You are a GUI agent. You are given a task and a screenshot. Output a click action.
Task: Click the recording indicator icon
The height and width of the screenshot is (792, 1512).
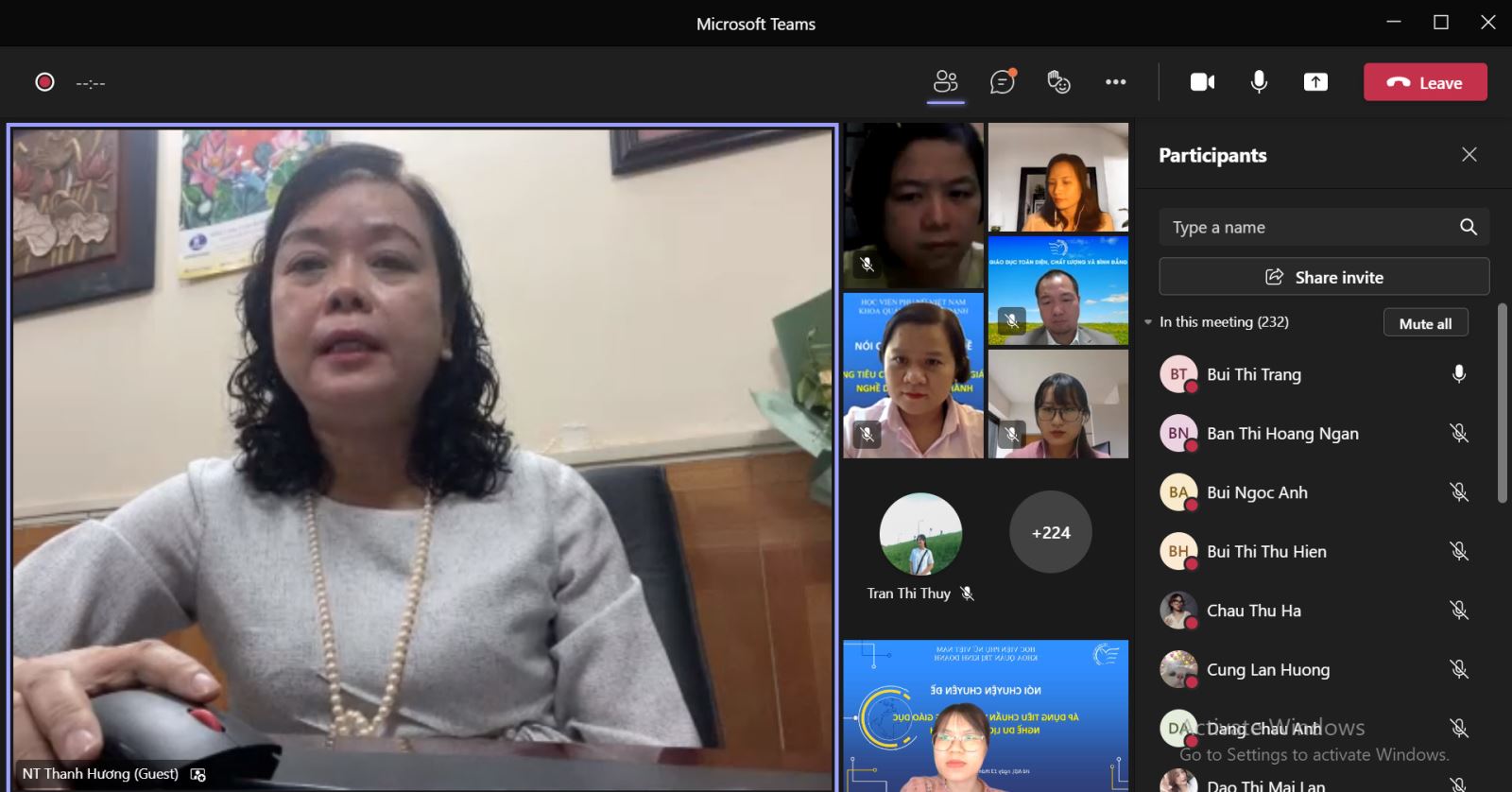pos(44,82)
